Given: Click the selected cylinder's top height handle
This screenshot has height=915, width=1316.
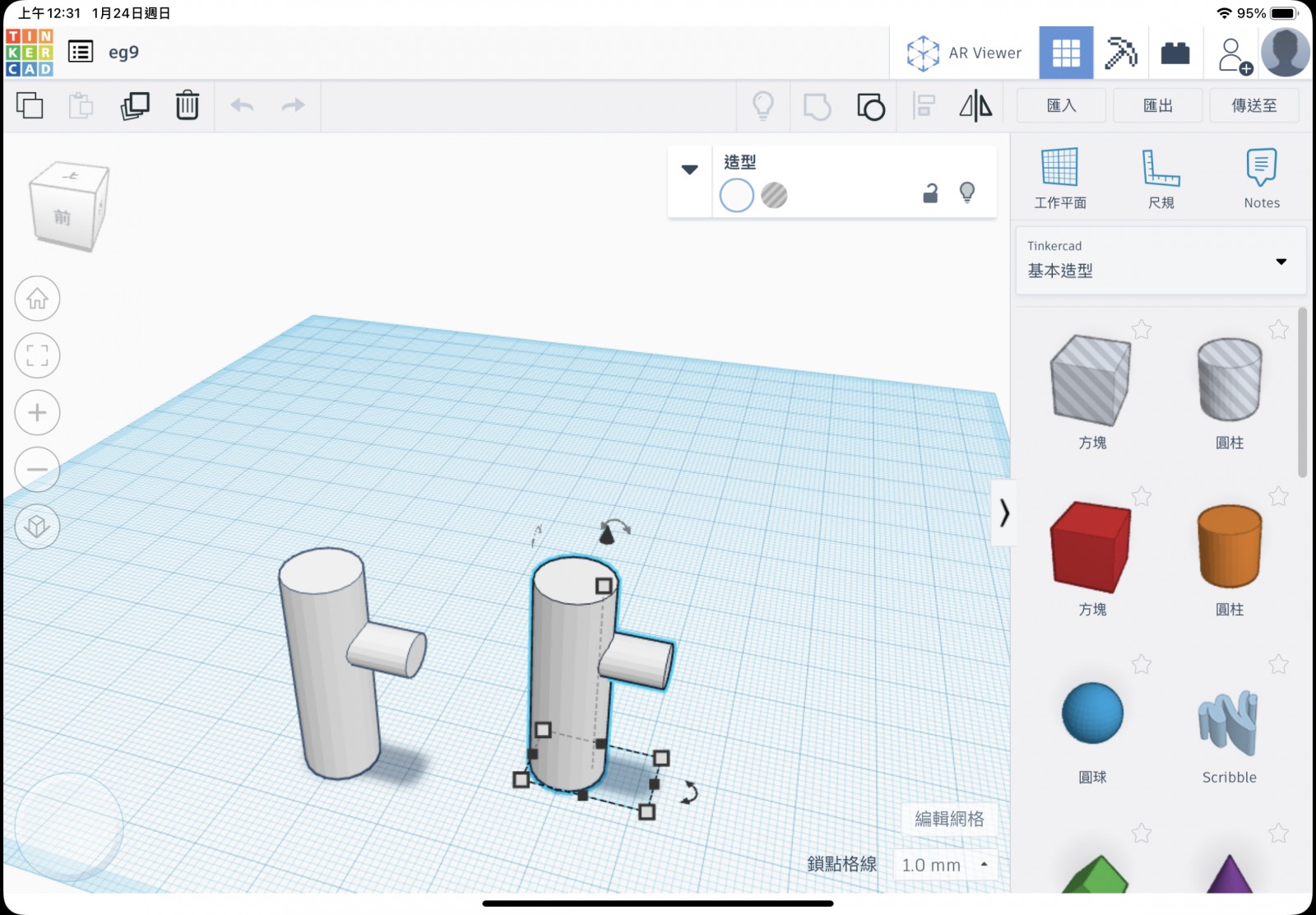Looking at the screenshot, I should click(x=604, y=586).
